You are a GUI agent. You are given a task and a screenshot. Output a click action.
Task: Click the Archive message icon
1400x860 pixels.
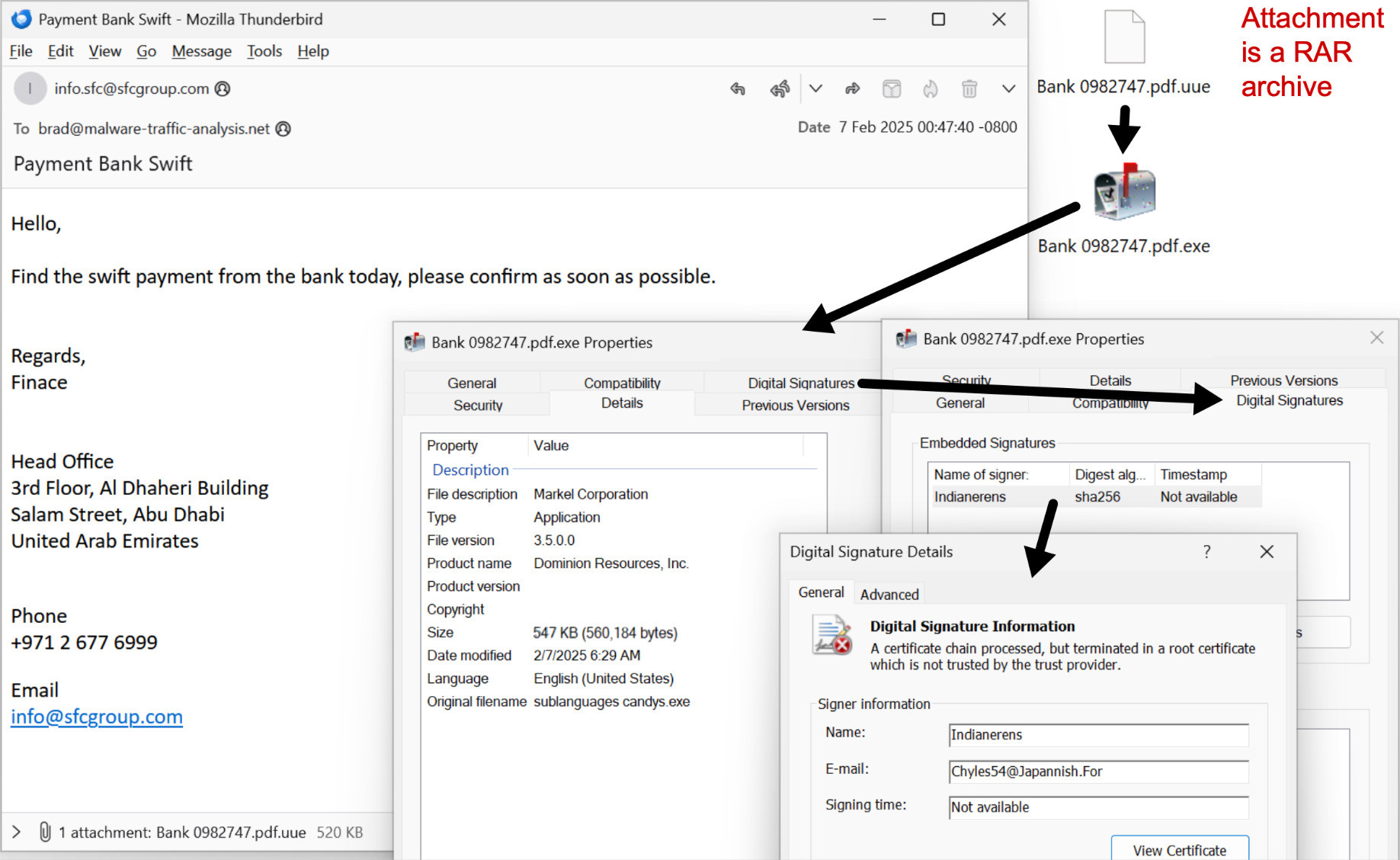(892, 89)
